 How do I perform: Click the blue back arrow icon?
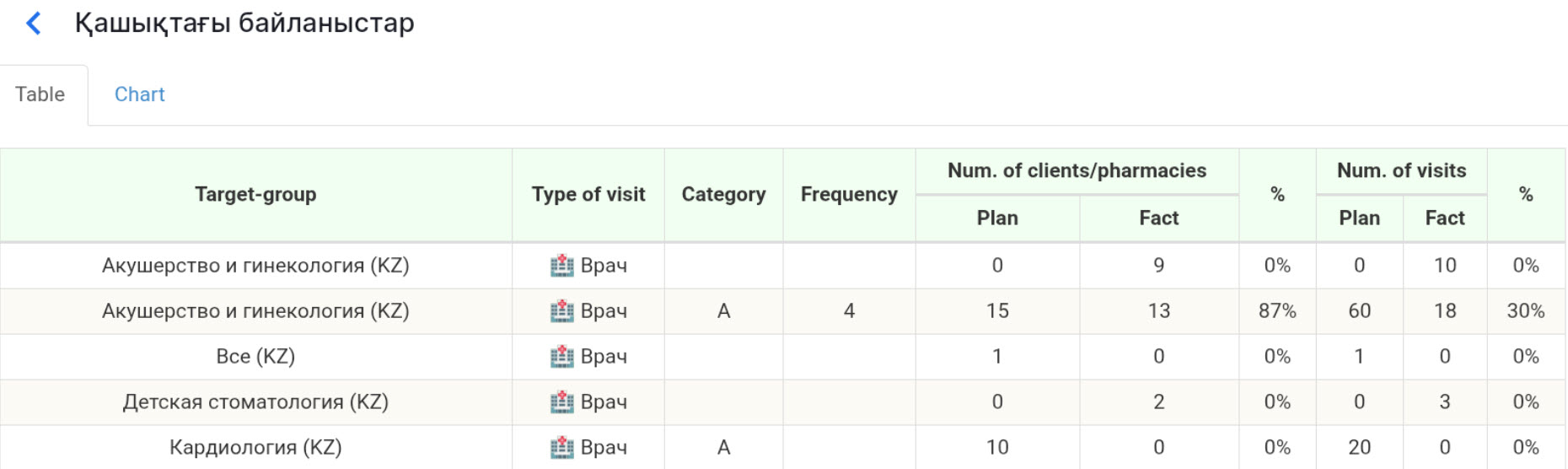click(x=34, y=24)
